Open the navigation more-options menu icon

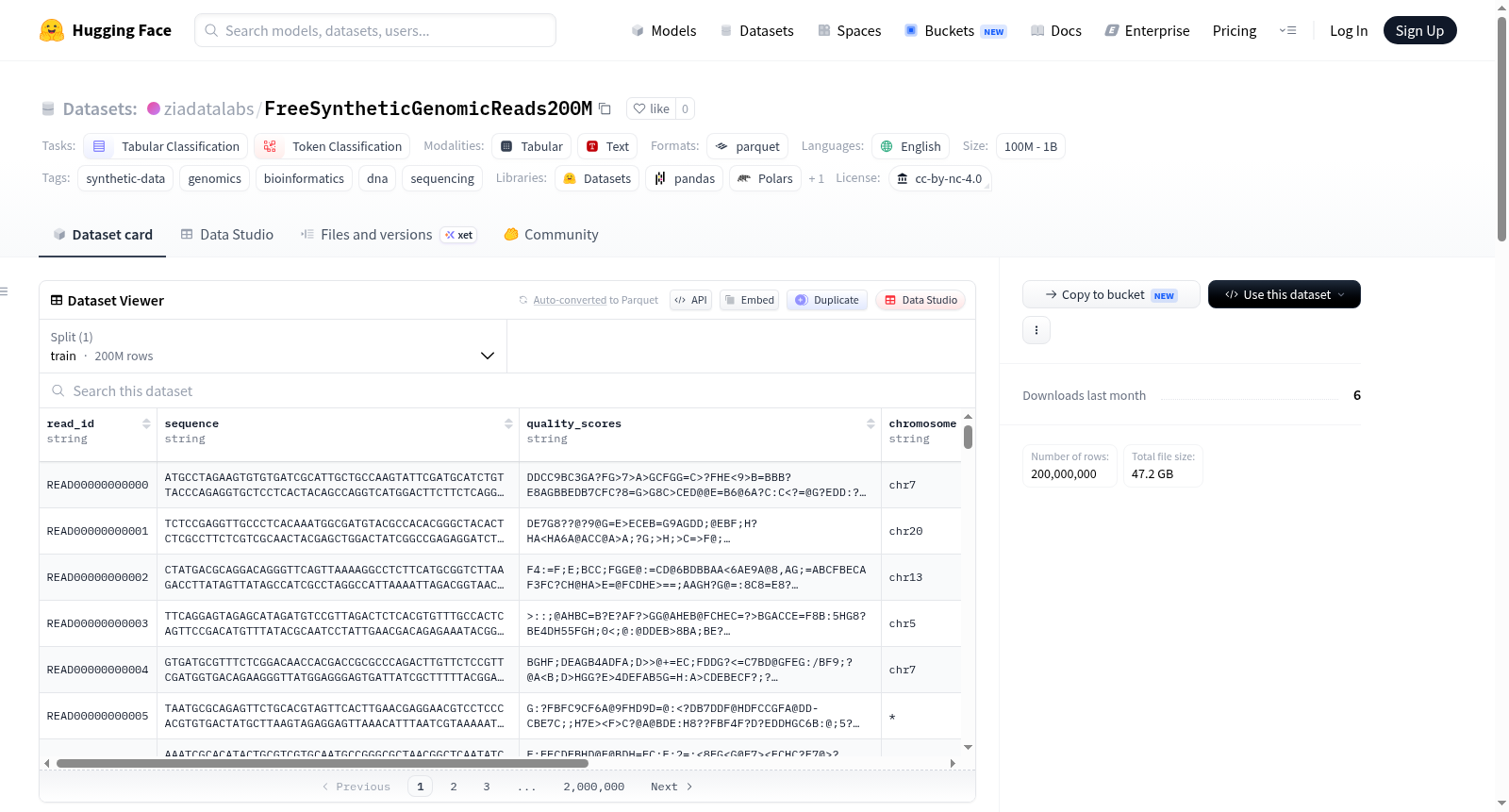(1287, 30)
